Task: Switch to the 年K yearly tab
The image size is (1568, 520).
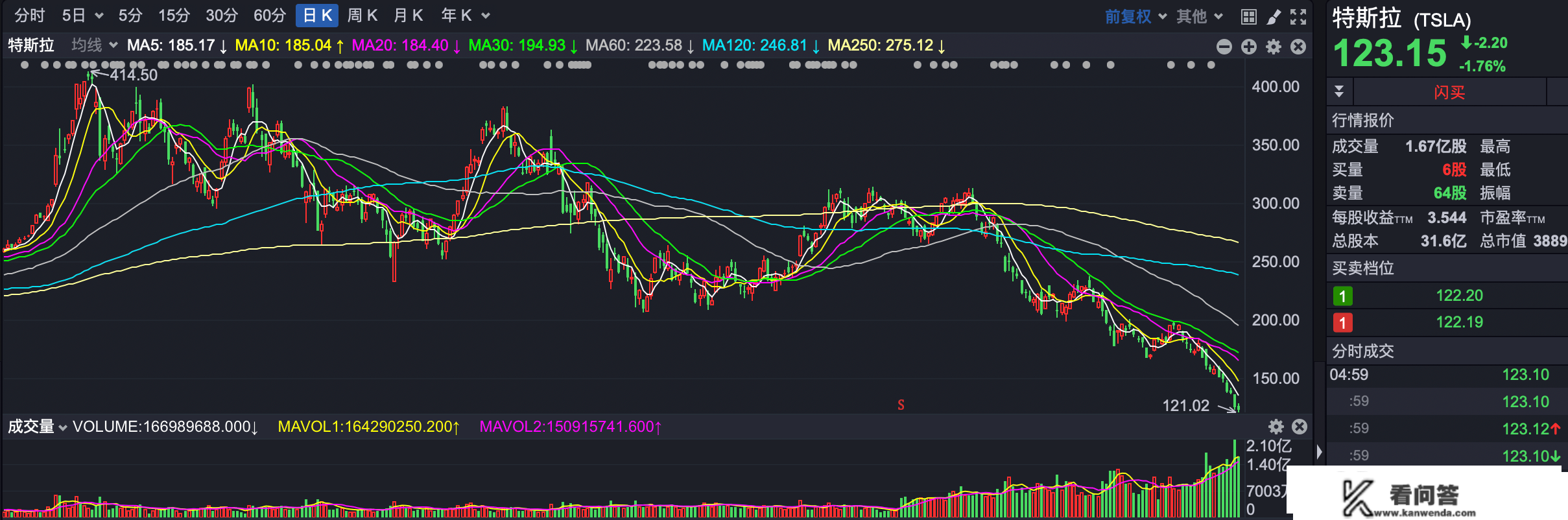Action: (456, 16)
